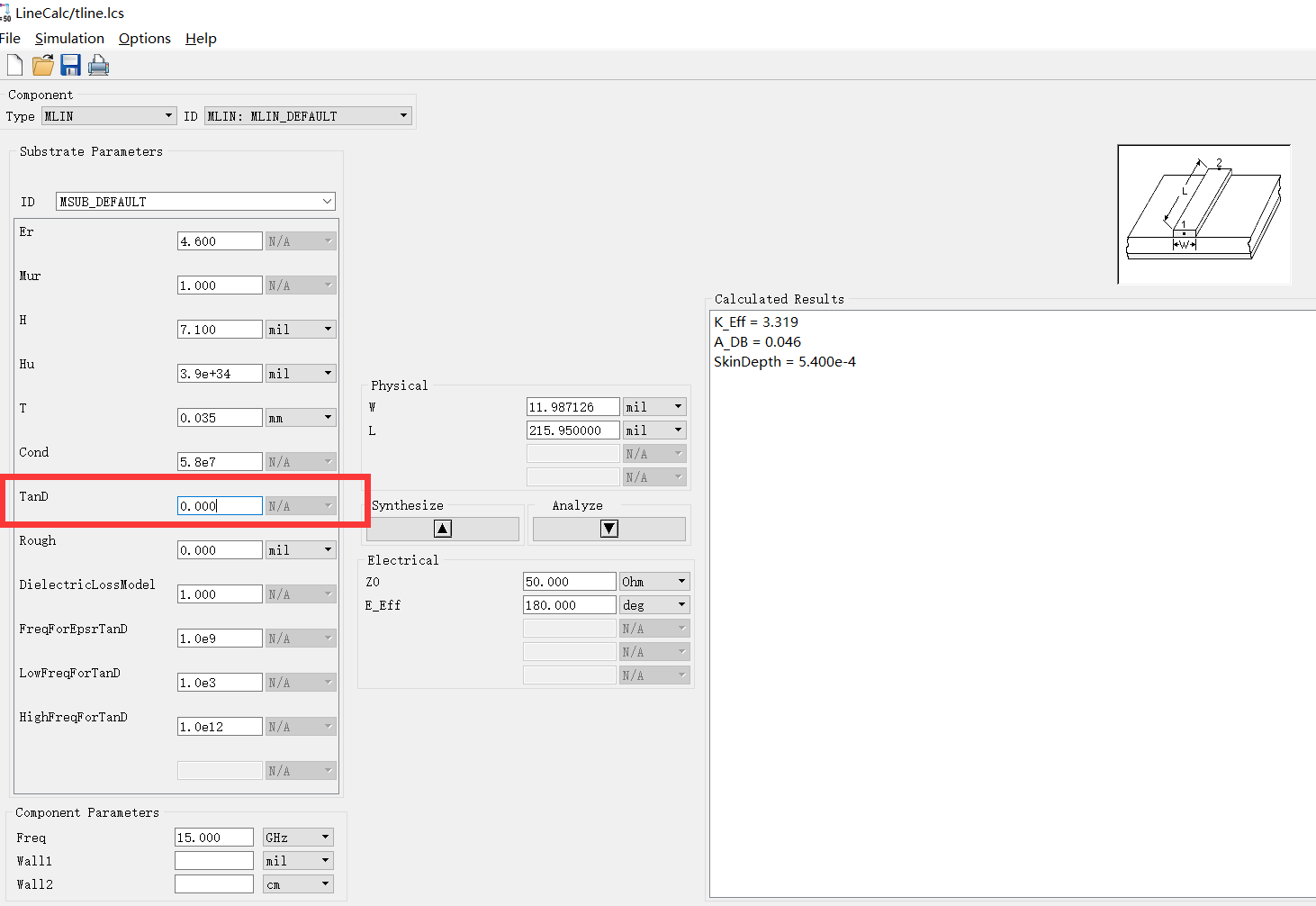Expand the component ID MLIN_DEFAULT dropdown
The height and width of the screenshot is (906, 1316).
(308, 116)
